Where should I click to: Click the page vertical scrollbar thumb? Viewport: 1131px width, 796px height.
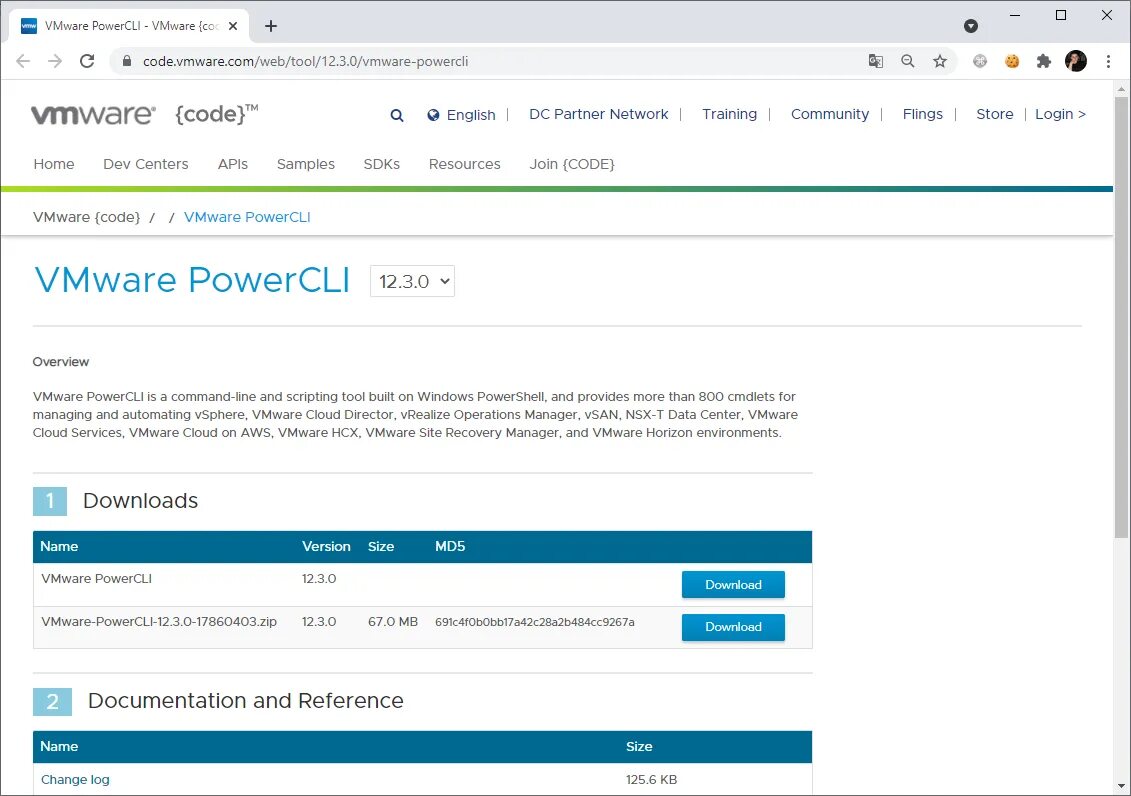coord(1121,317)
